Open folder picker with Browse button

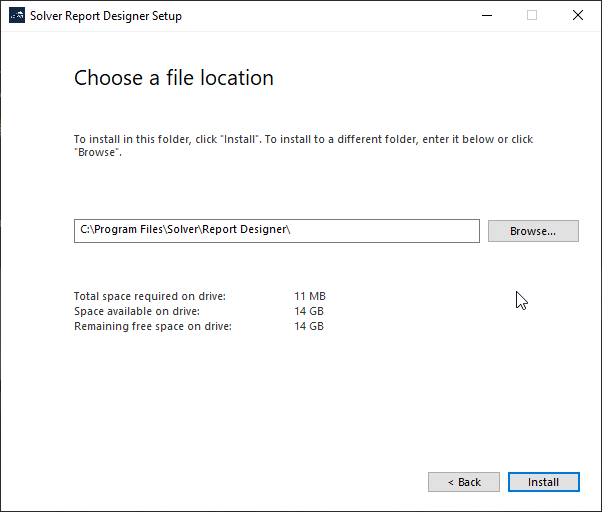533,231
